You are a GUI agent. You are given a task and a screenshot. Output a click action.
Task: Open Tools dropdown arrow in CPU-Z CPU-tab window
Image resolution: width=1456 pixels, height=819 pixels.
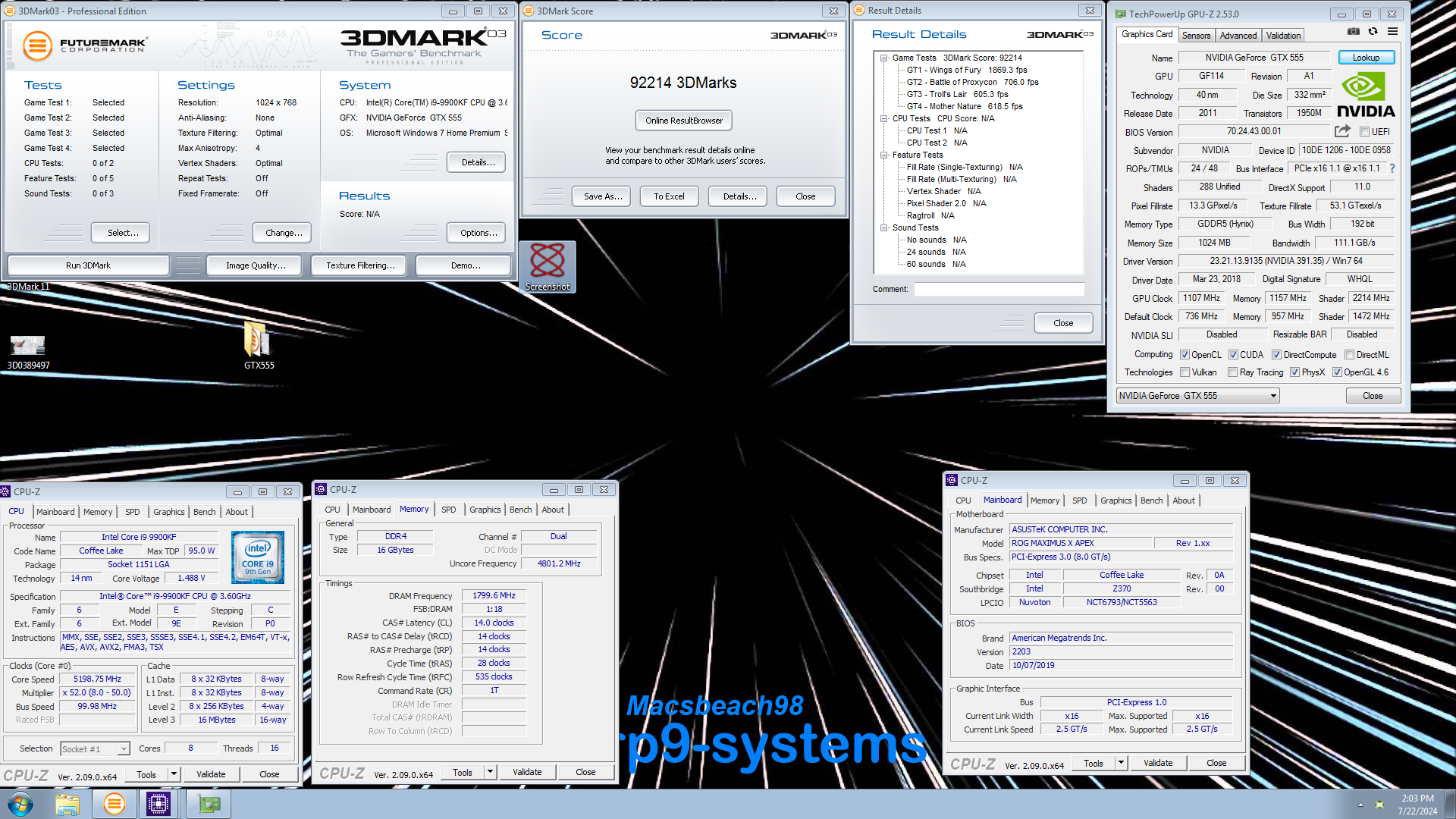point(174,774)
